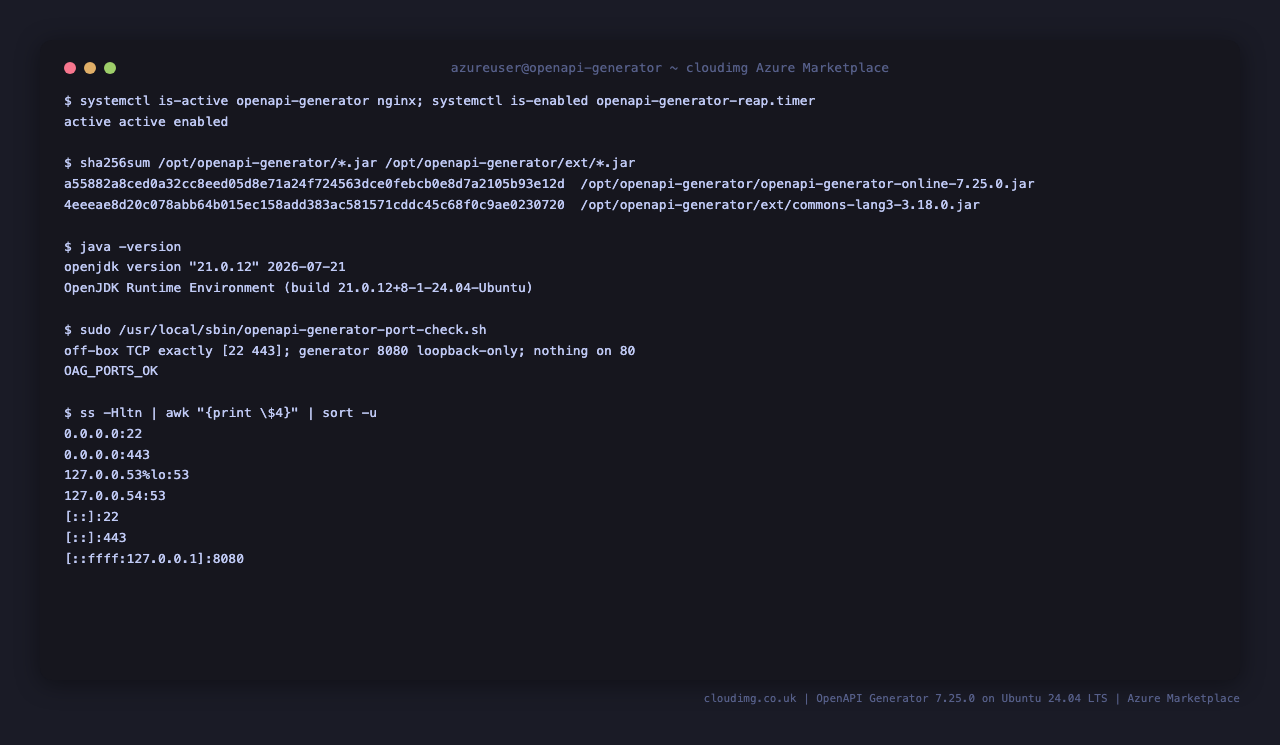Click the 'sha256sum /opt/openapi-generator/*.jar' command line

350,163
